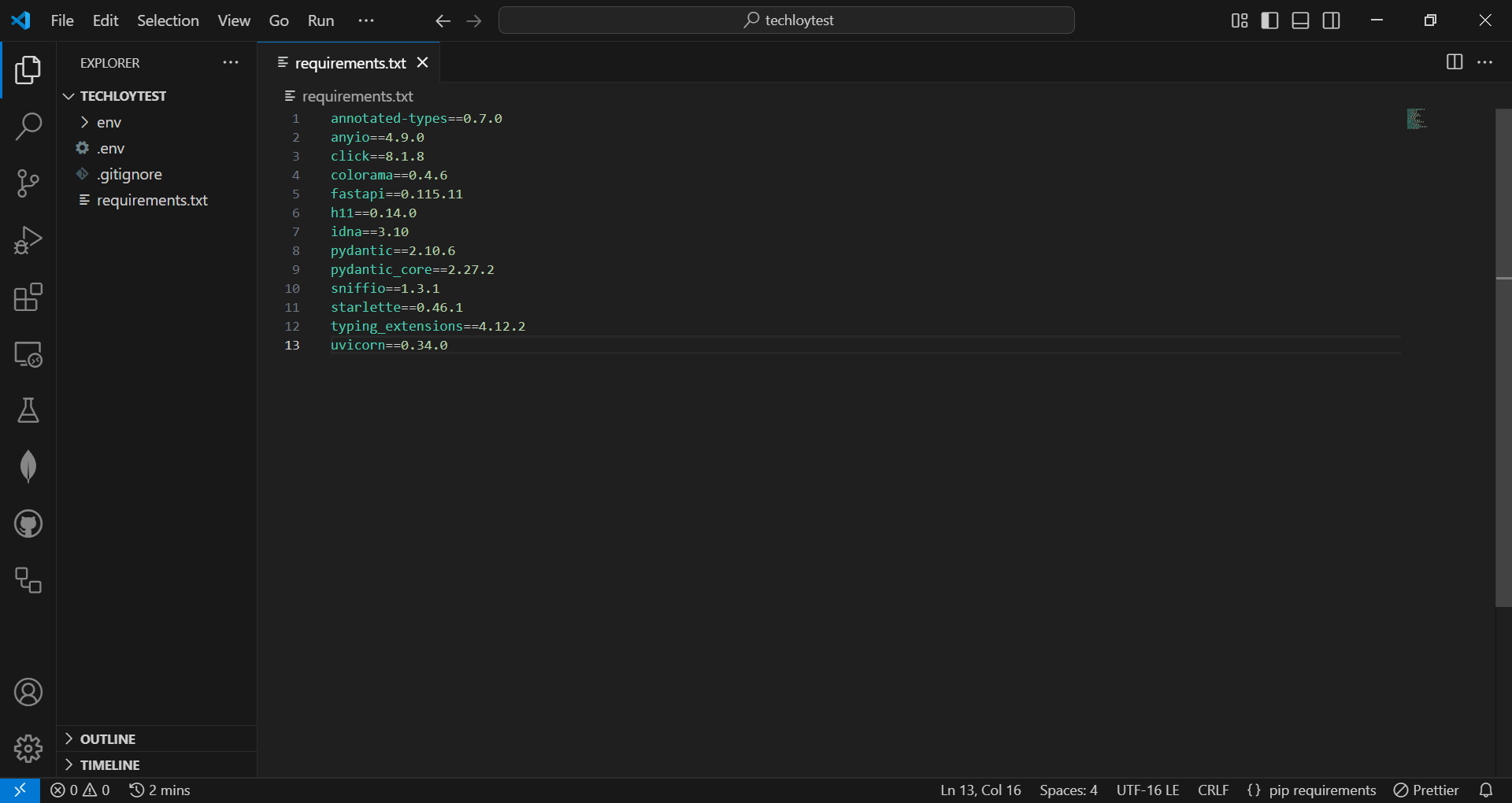Select the requirements.txt editor tab
The width and height of the screenshot is (1512, 803).
350,63
